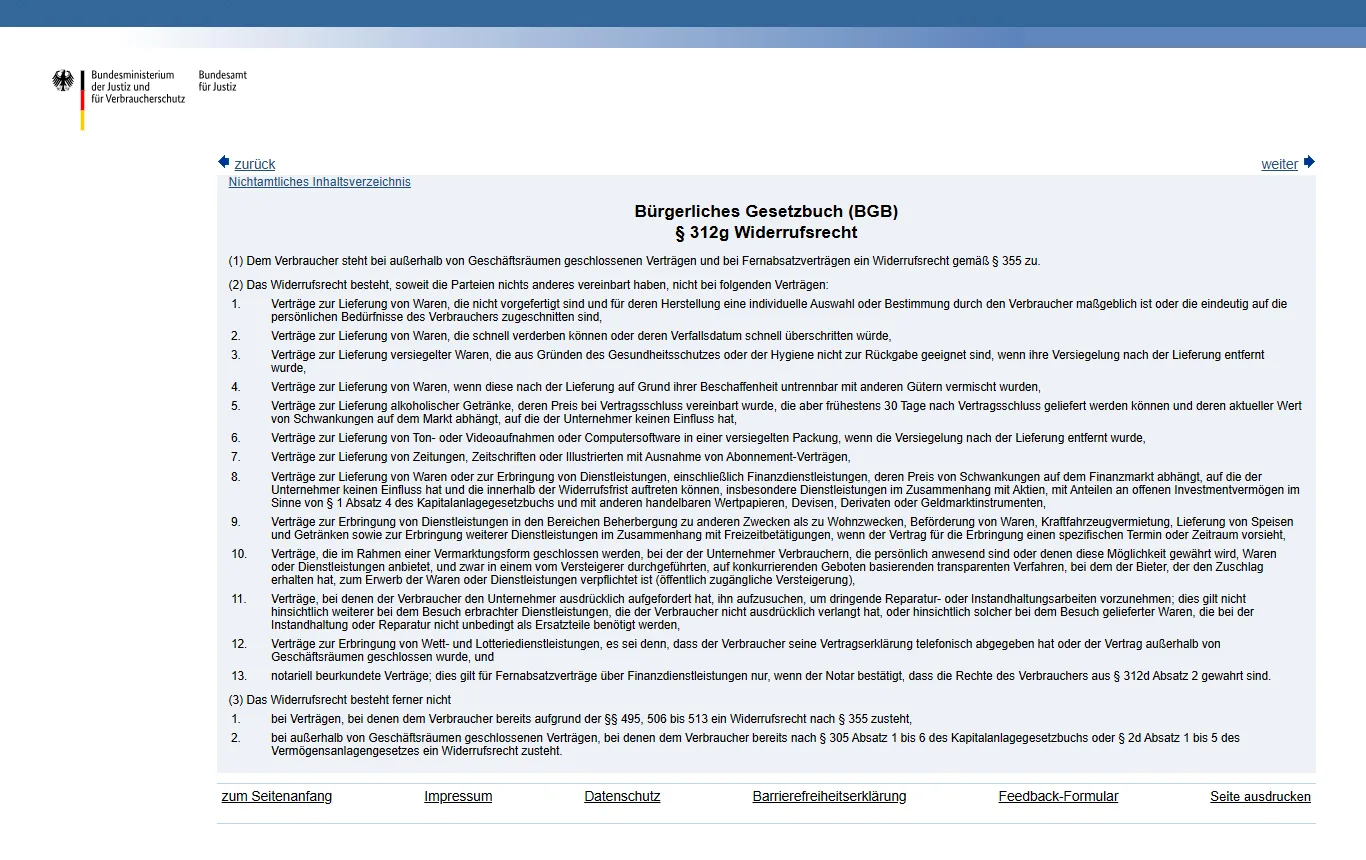Open the Impressum footer link
The width and height of the screenshot is (1366, 860).
click(458, 797)
